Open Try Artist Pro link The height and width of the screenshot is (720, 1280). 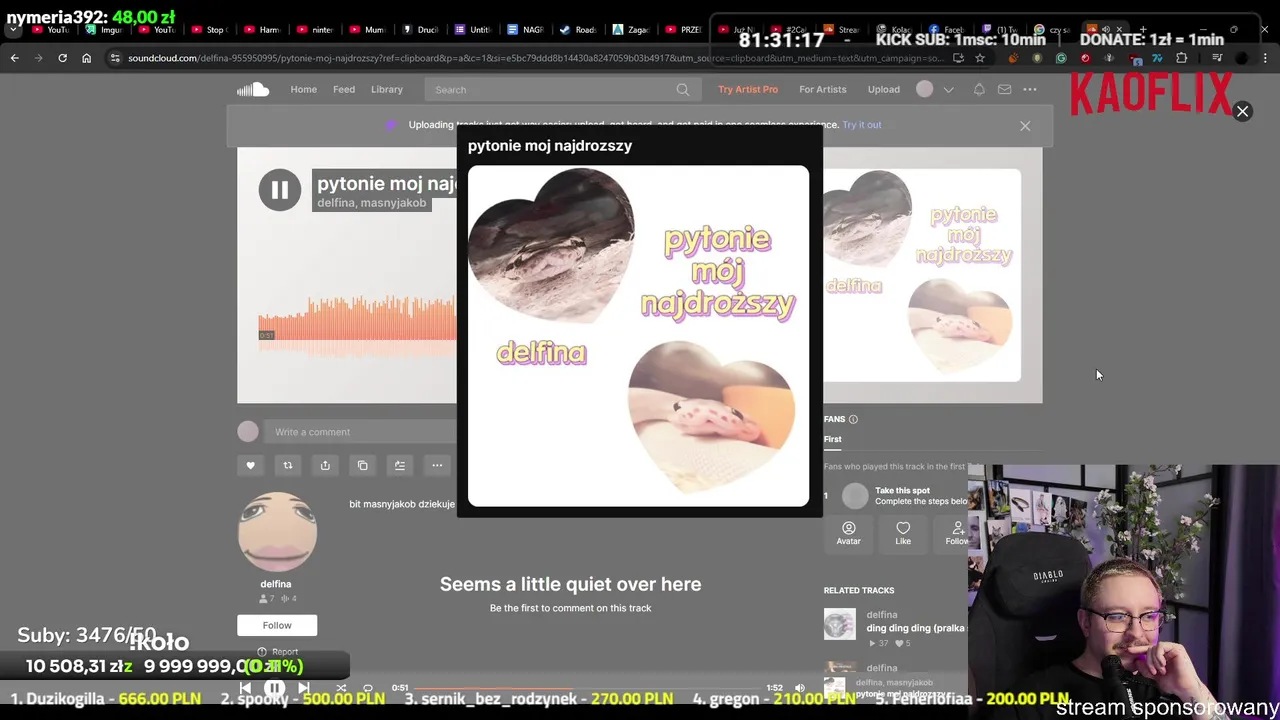[748, 90]
